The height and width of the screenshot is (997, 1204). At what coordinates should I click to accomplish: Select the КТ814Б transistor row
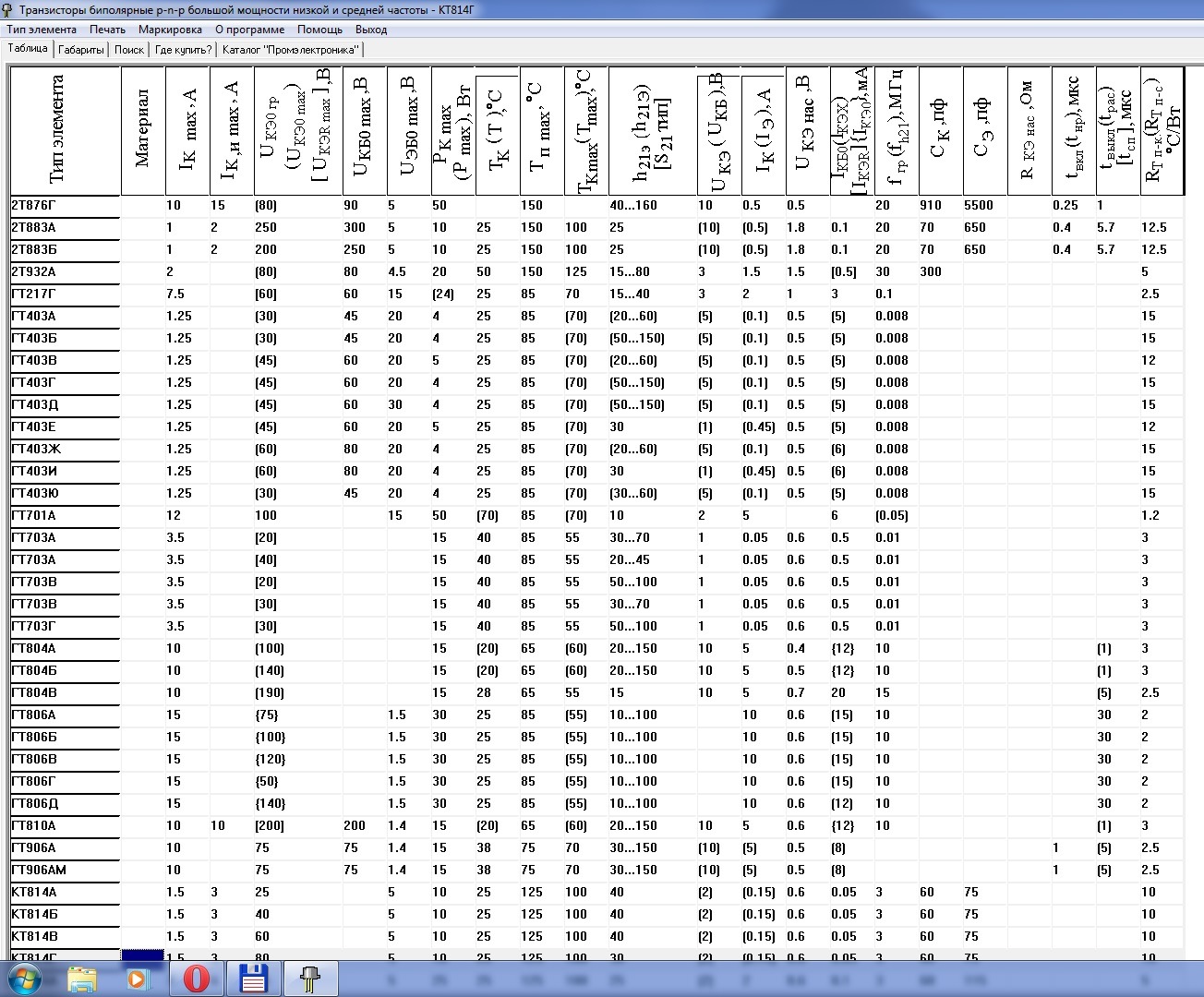click(x=66, y=915)
